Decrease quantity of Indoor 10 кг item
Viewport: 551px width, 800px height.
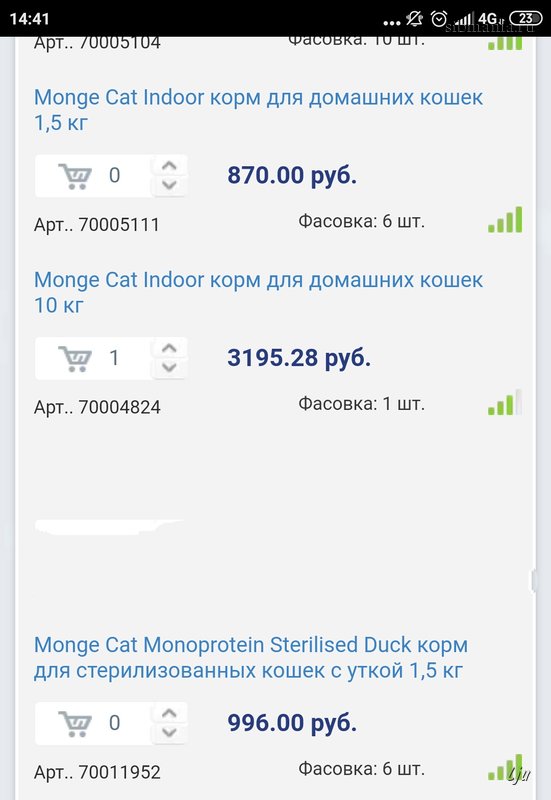169,367
